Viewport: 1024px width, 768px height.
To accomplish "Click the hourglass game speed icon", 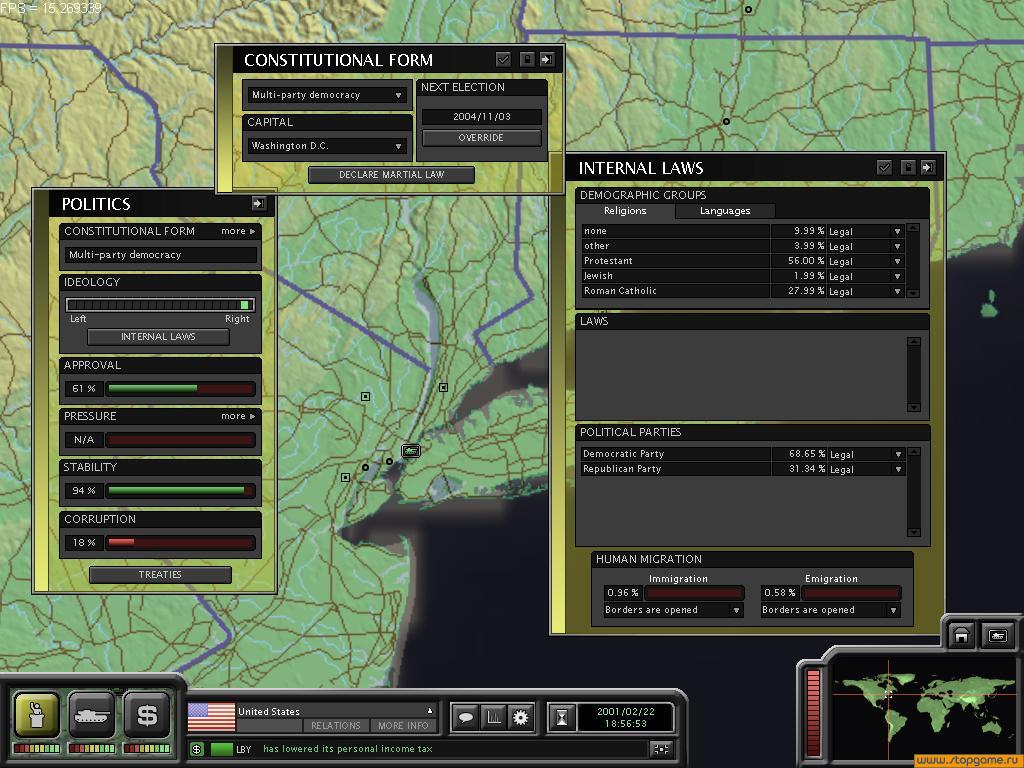I will tap(563, 717).
